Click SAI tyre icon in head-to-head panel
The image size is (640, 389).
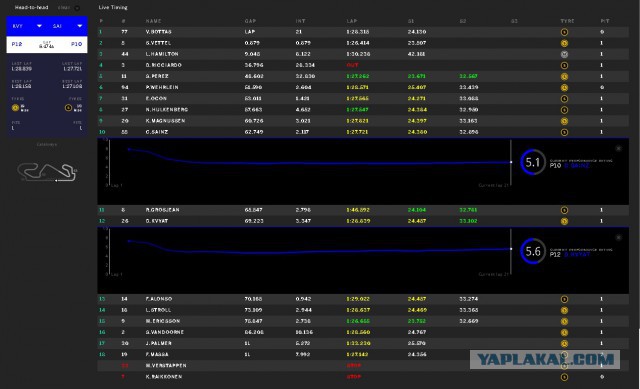click(69, 108)
